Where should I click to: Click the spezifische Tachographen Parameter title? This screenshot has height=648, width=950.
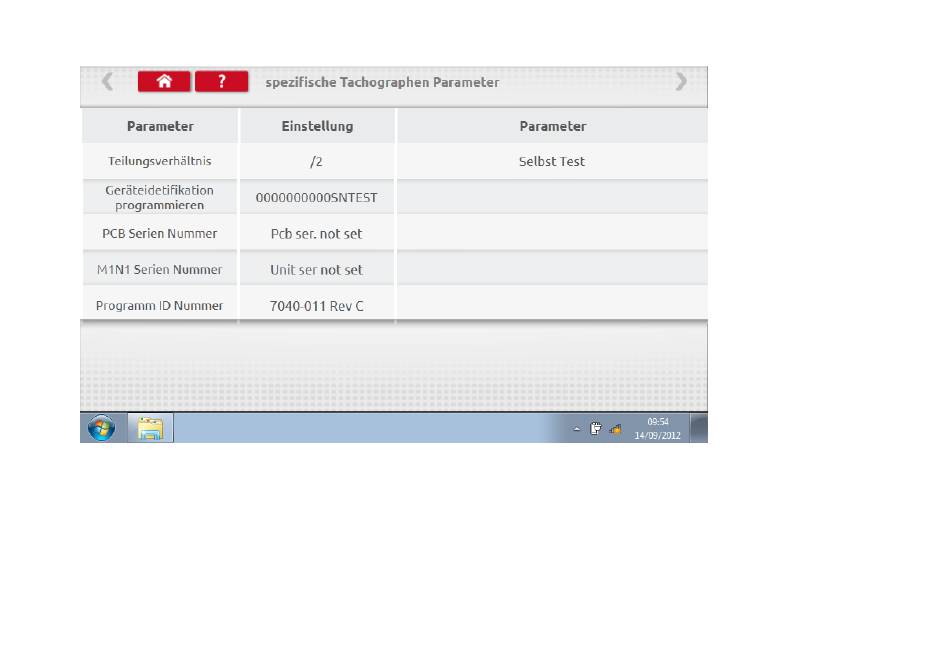tap(382, 82)
